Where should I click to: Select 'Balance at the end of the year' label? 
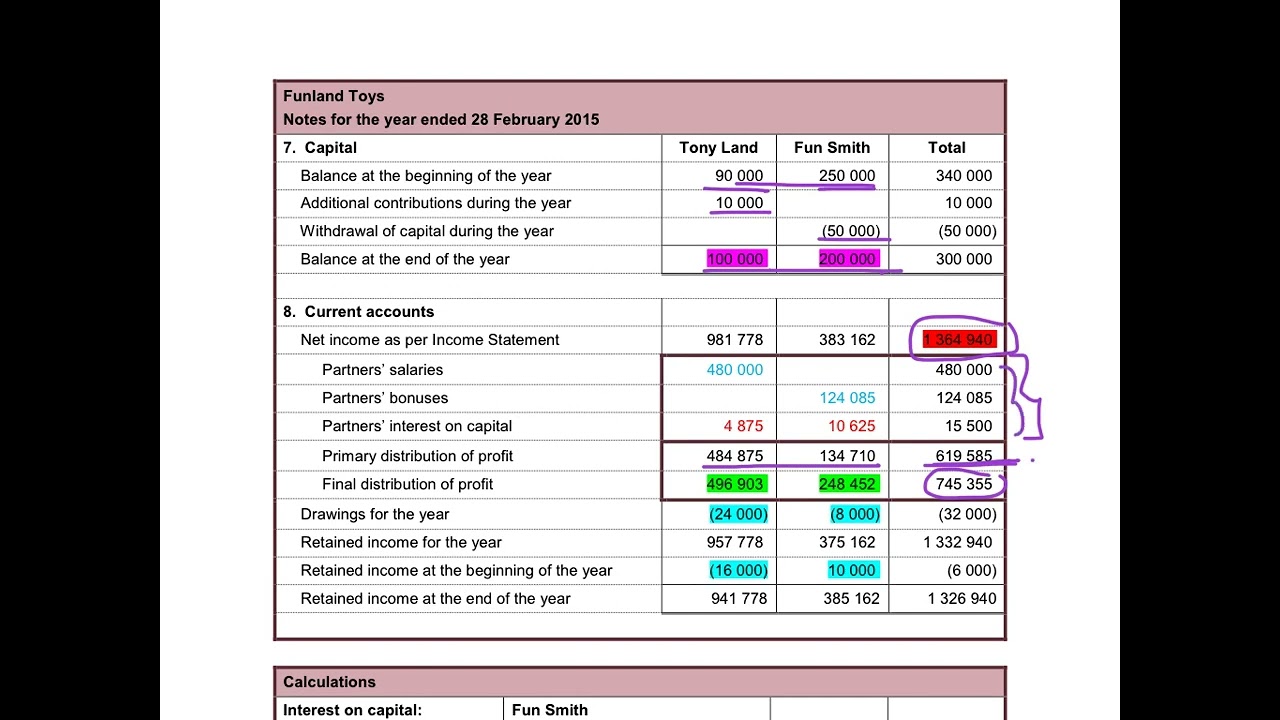click(405, 259)
